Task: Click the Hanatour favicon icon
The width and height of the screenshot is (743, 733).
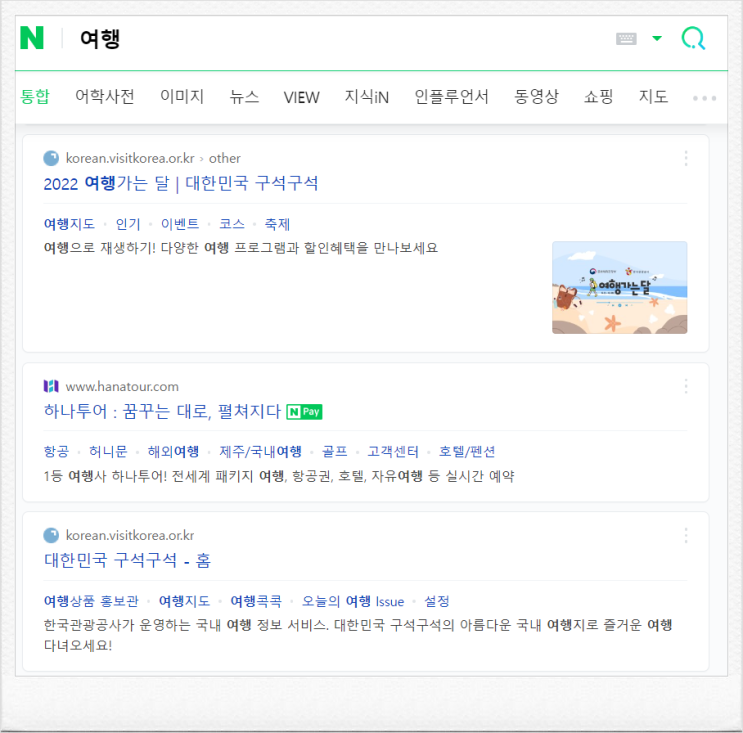Action: pos(51,386)
